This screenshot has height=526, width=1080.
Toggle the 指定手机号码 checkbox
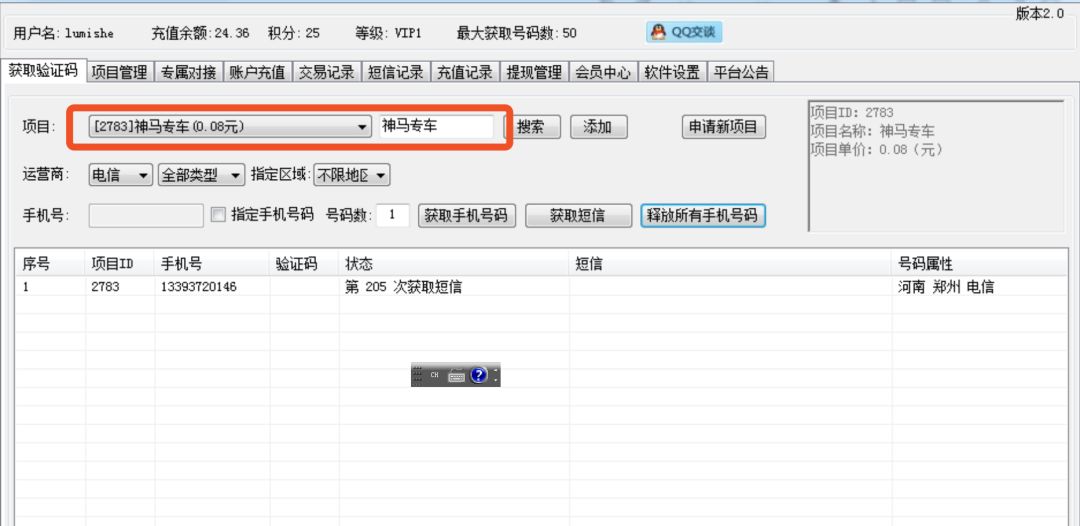tap(218, 215)
